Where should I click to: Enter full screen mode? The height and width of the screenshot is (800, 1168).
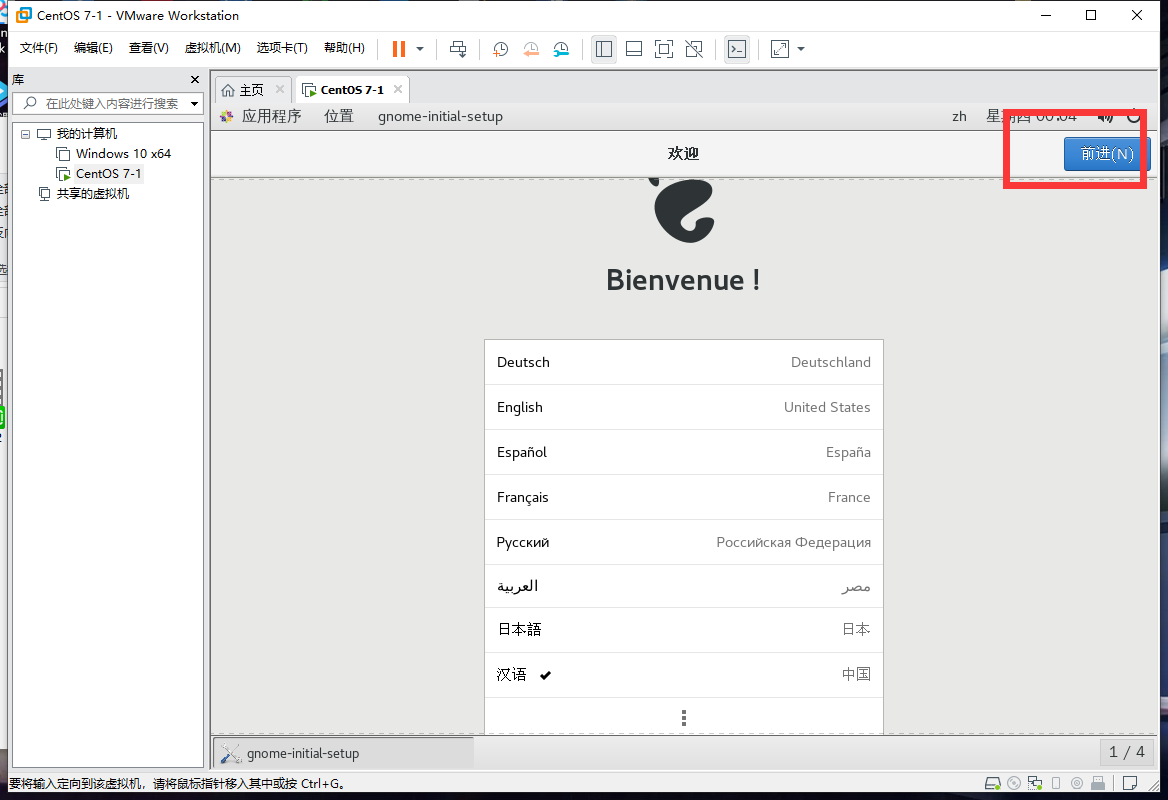(x=664, y=49)
